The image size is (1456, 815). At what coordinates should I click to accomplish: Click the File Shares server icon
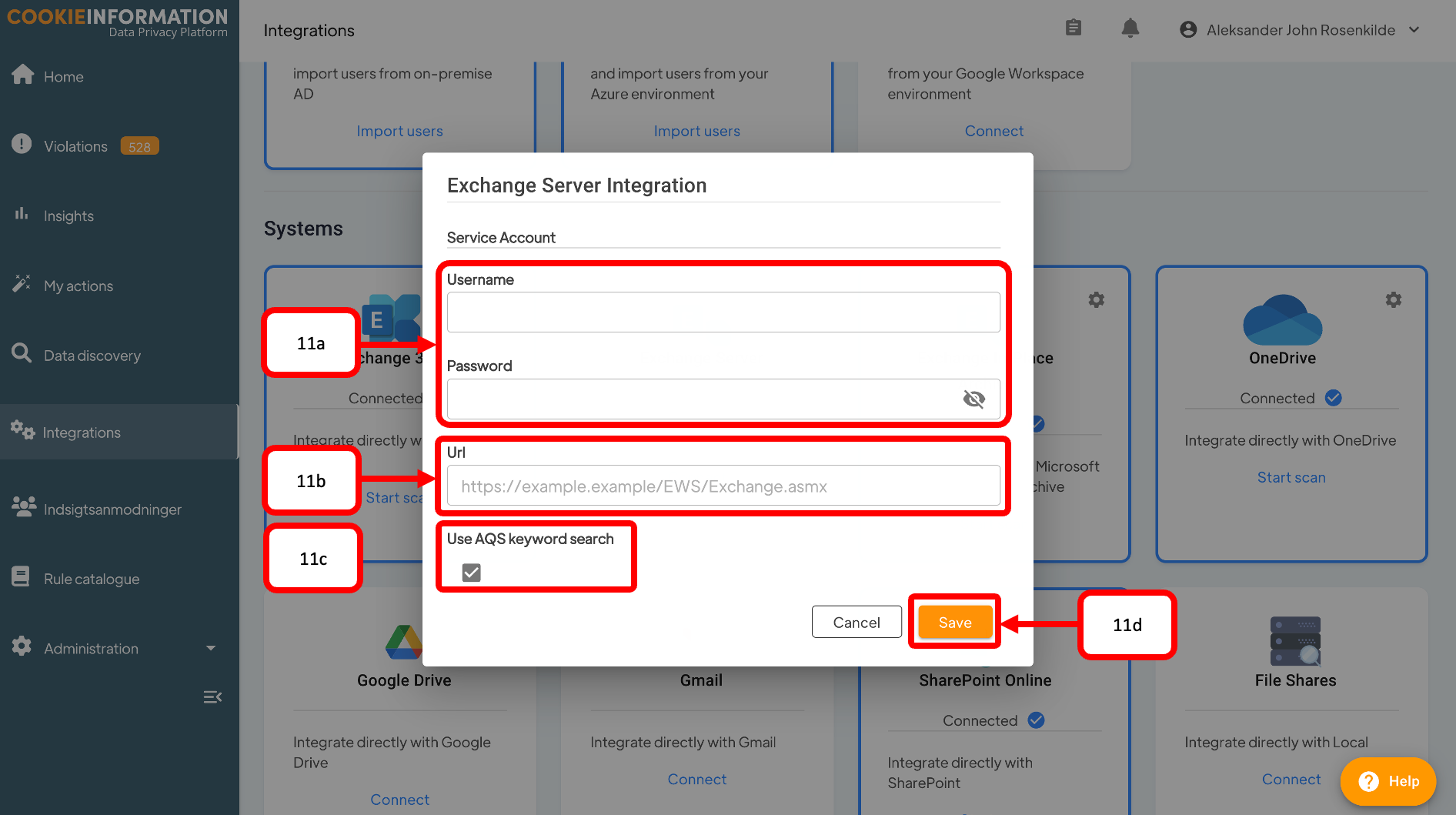(x=1295, y=640)
